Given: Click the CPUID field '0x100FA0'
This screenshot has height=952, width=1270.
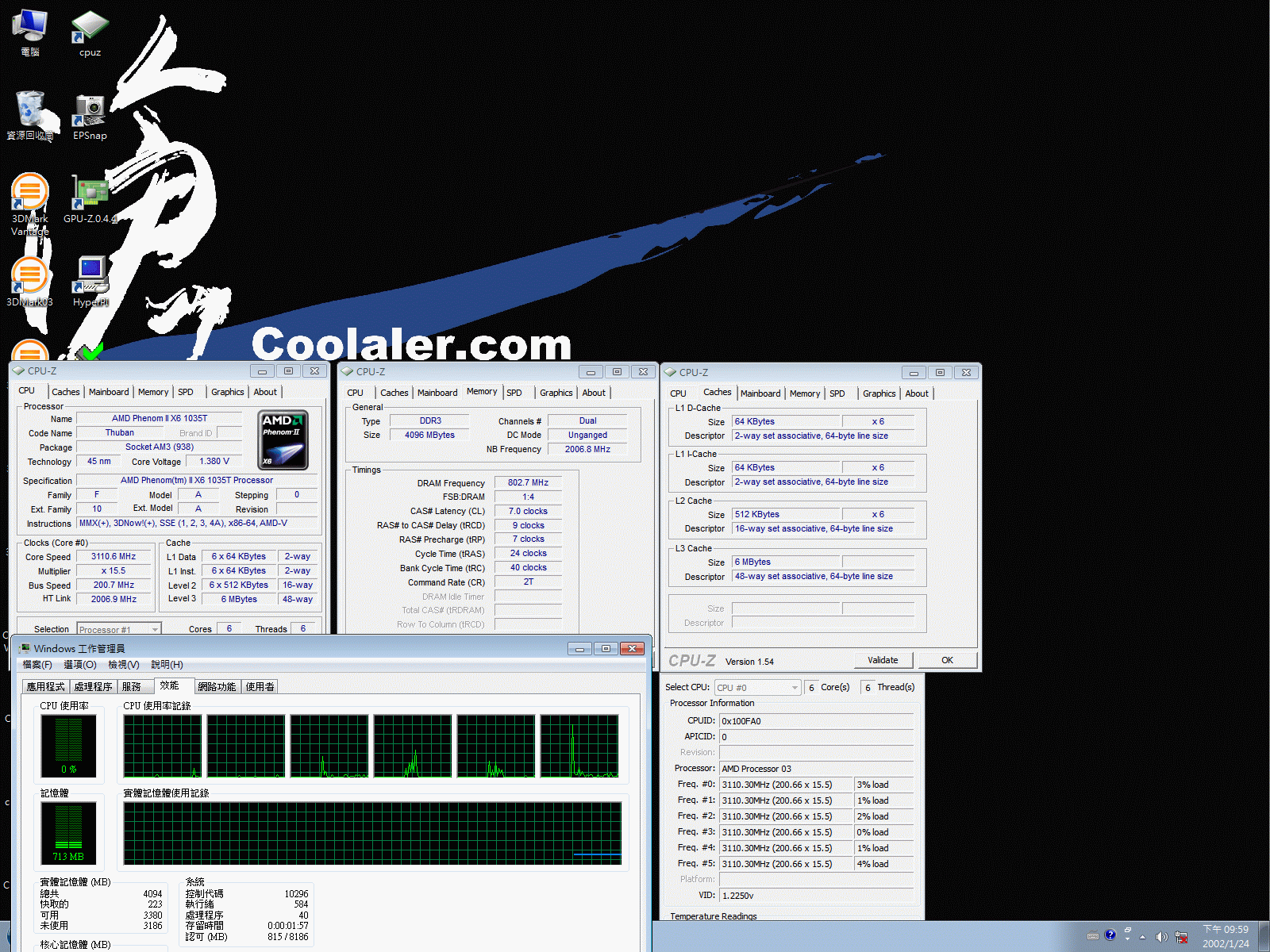Looking at the screenshot, I should (x=816, y=721).
